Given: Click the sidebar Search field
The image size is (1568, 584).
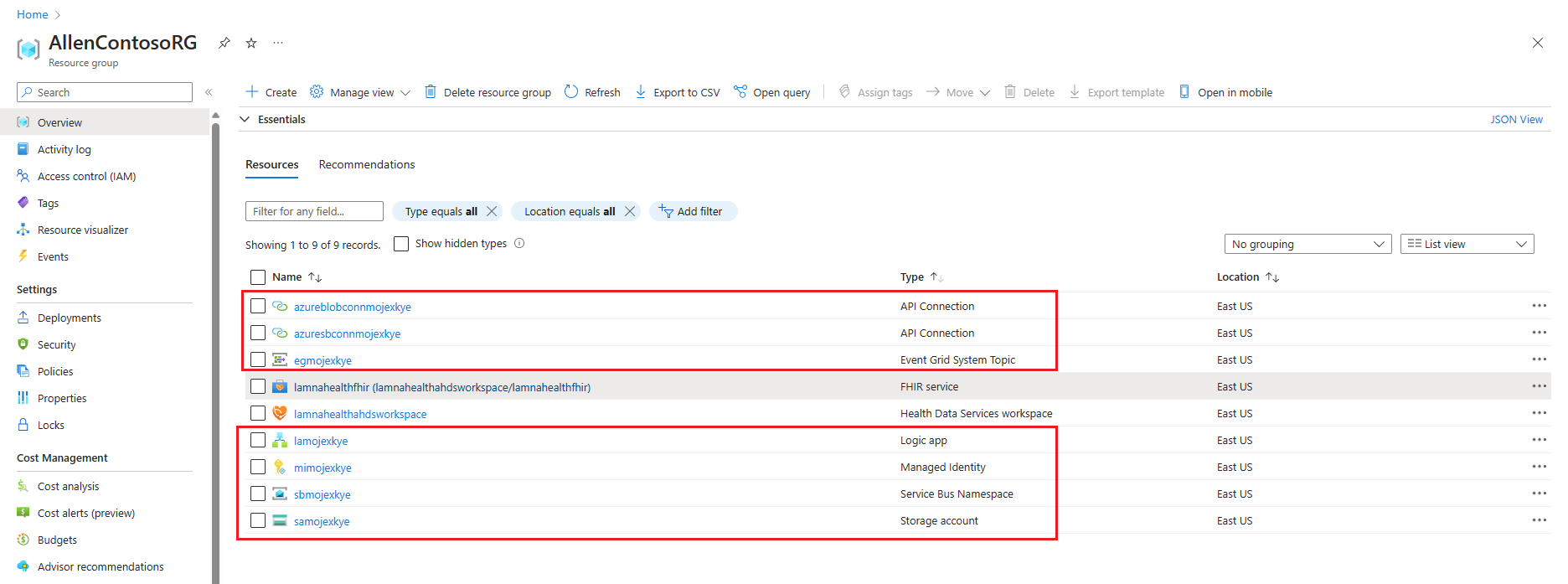Looking at the screenshot, I should click(x=105, y=92).
